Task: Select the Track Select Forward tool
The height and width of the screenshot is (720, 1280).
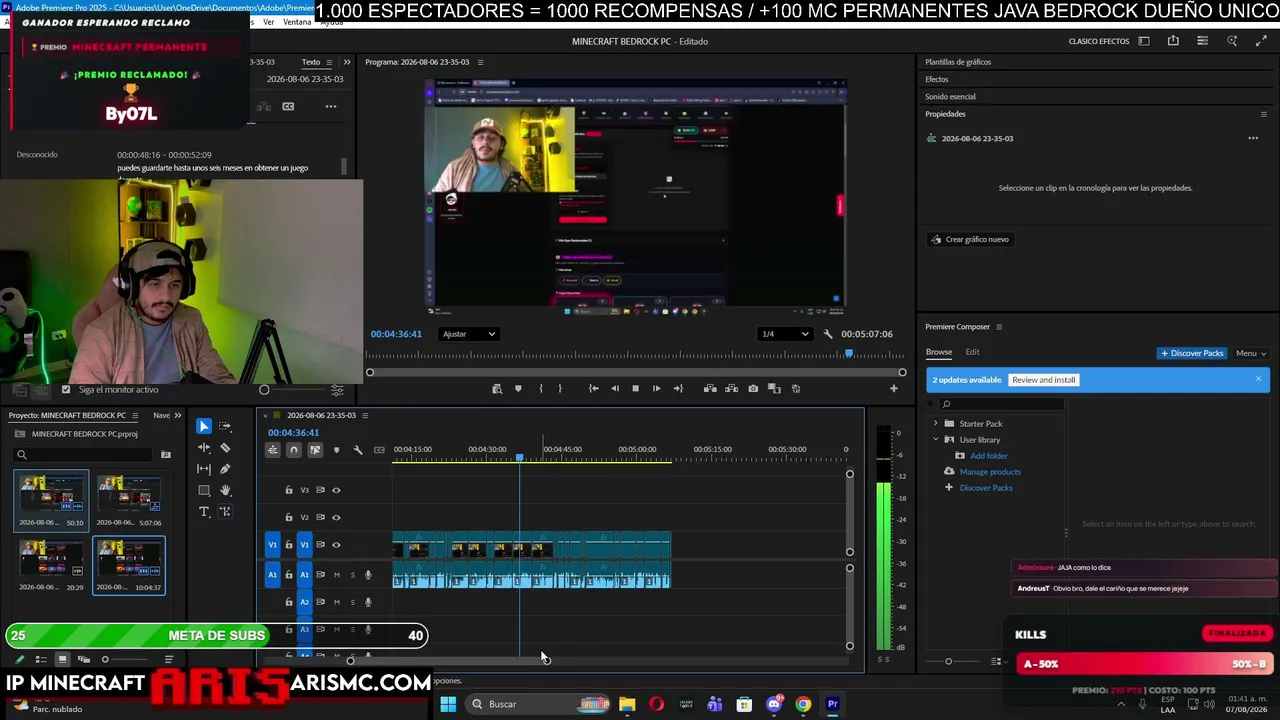Action: (x=225, y=426)
